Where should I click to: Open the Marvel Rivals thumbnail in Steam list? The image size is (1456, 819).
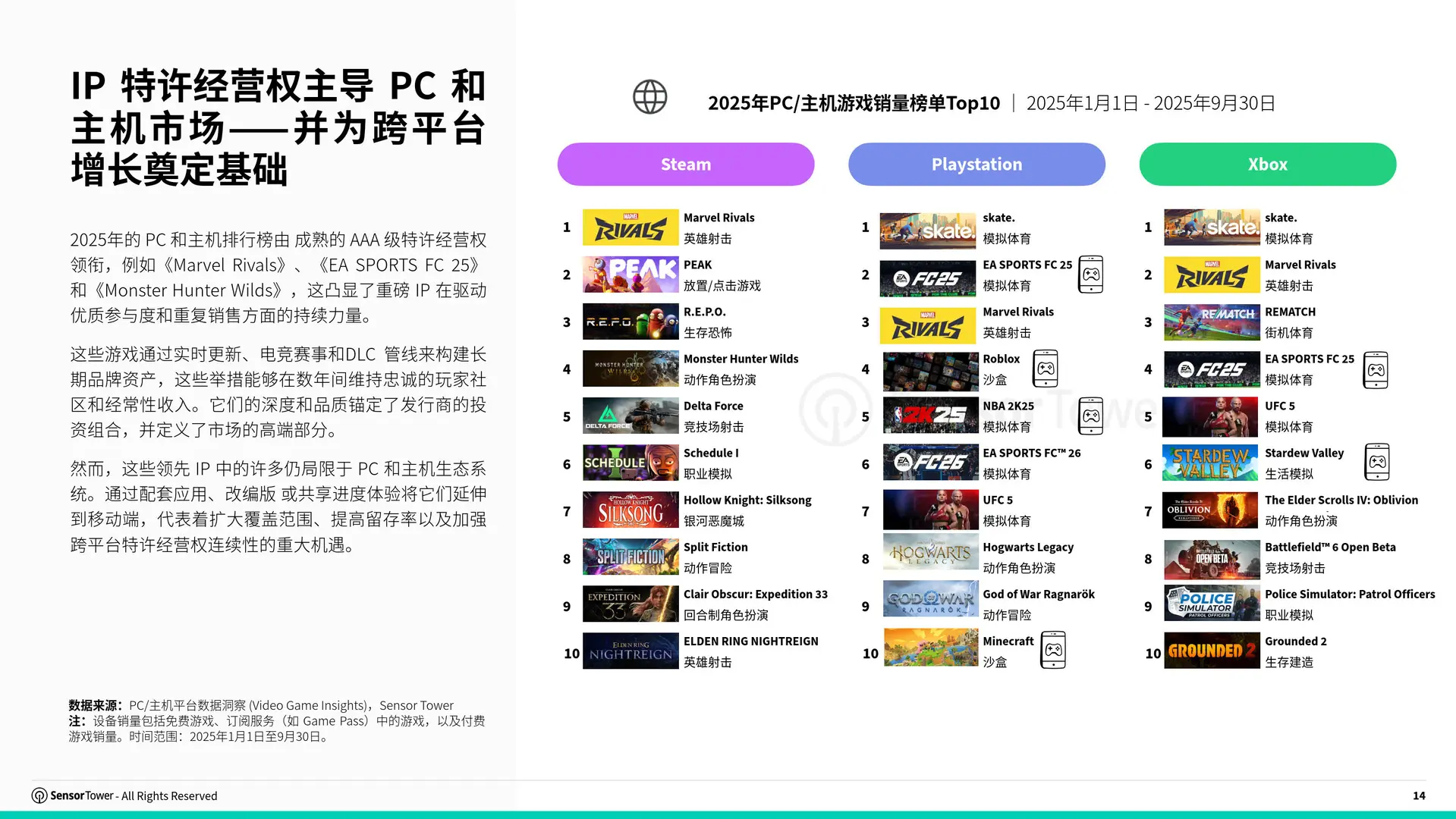click(631, 227)
